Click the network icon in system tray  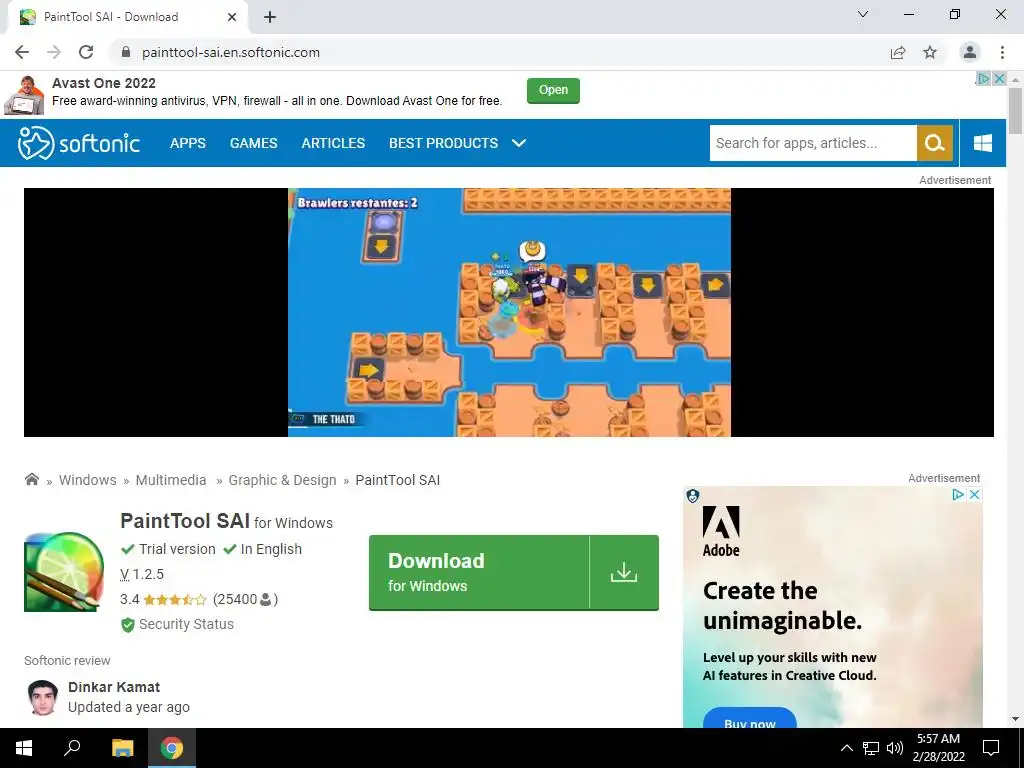coord(871,748)
